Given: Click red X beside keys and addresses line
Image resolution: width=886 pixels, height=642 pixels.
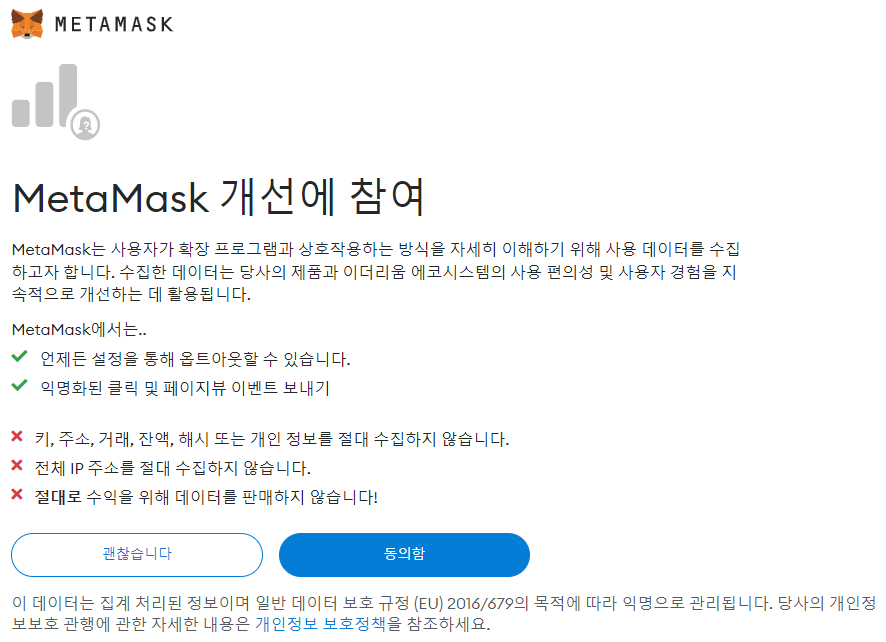Looking at the screenshot, I should 17,436.
